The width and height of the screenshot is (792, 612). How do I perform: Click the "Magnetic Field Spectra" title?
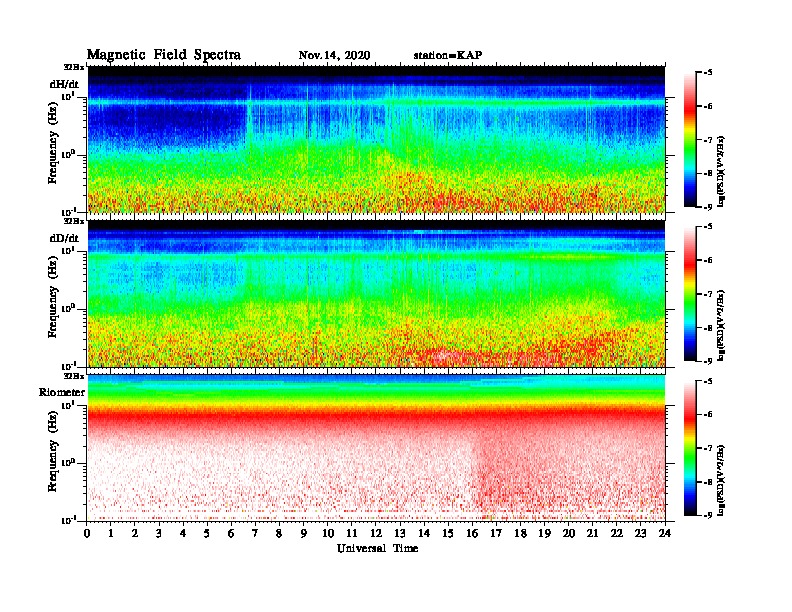click(164, 55)
